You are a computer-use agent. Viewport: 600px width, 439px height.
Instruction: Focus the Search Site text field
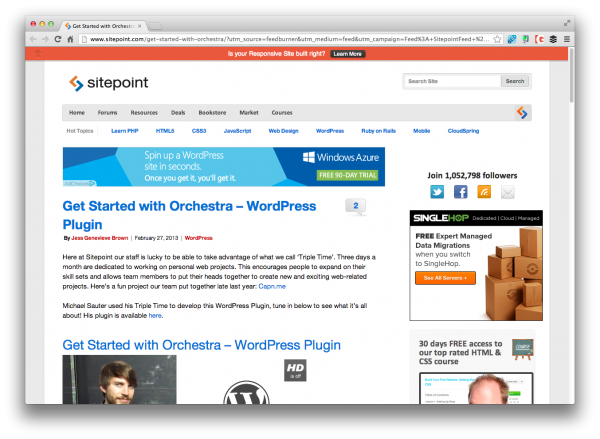[453, 81]
